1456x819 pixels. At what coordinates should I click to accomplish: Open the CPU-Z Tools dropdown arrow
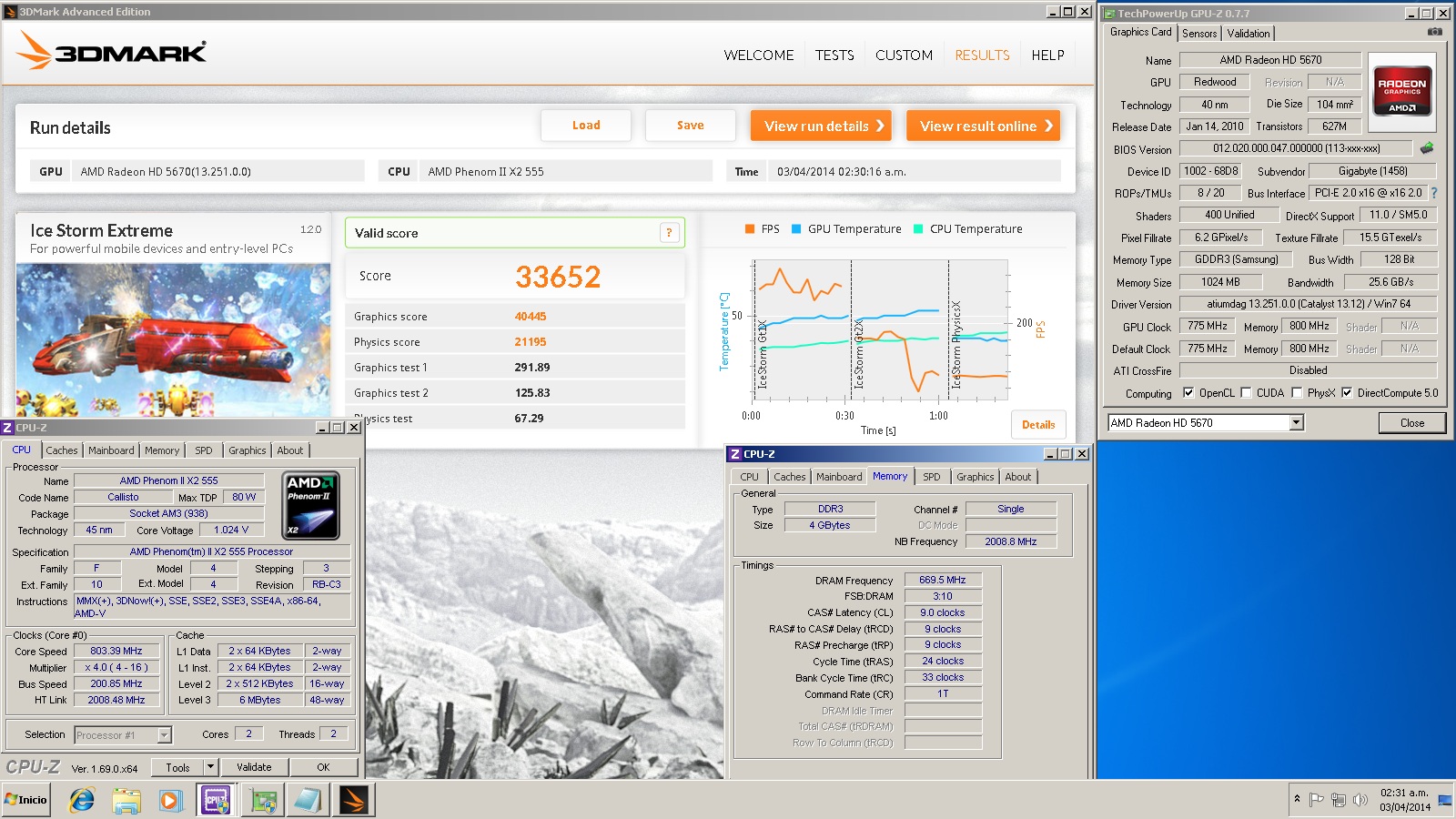210,767
